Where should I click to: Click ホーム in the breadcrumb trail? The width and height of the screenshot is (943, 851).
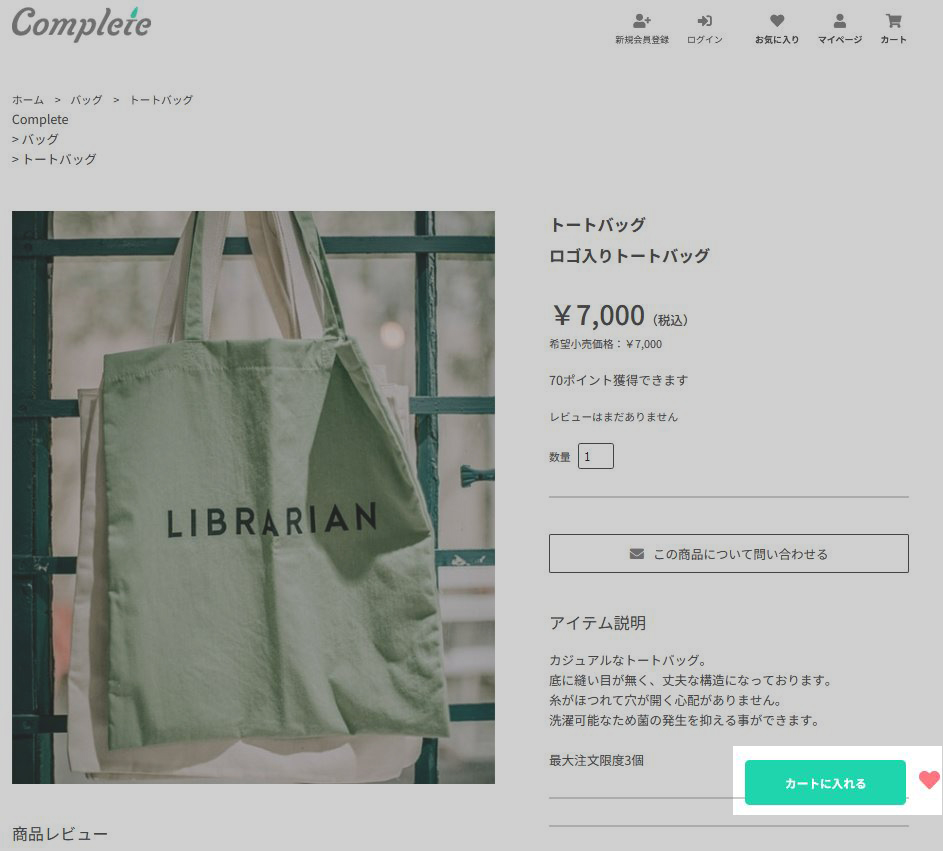[28, 100]
